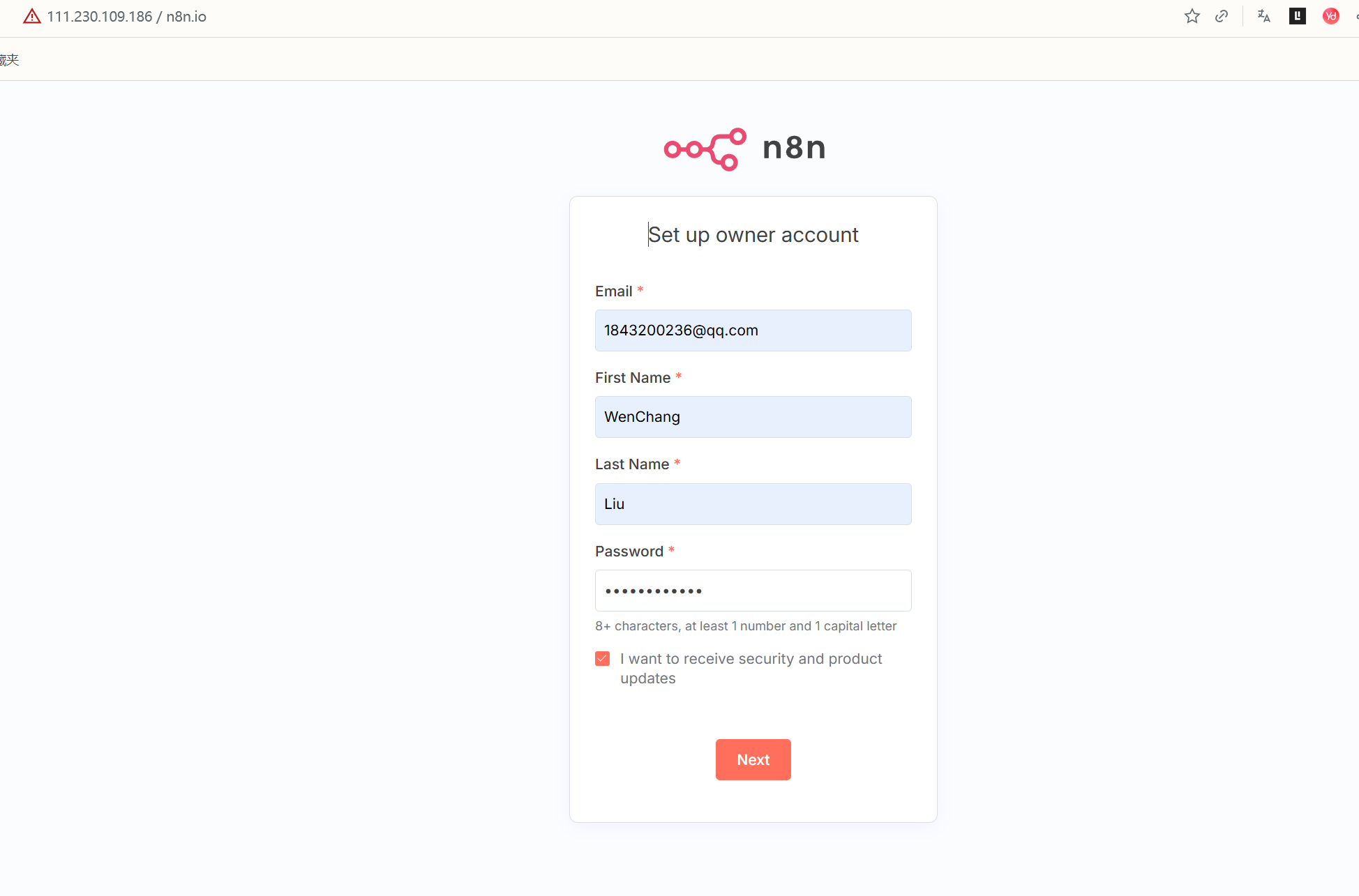1359x896 pixels.
Task: Click the copy link chain icon
Action: click(x=1222, y=16)
